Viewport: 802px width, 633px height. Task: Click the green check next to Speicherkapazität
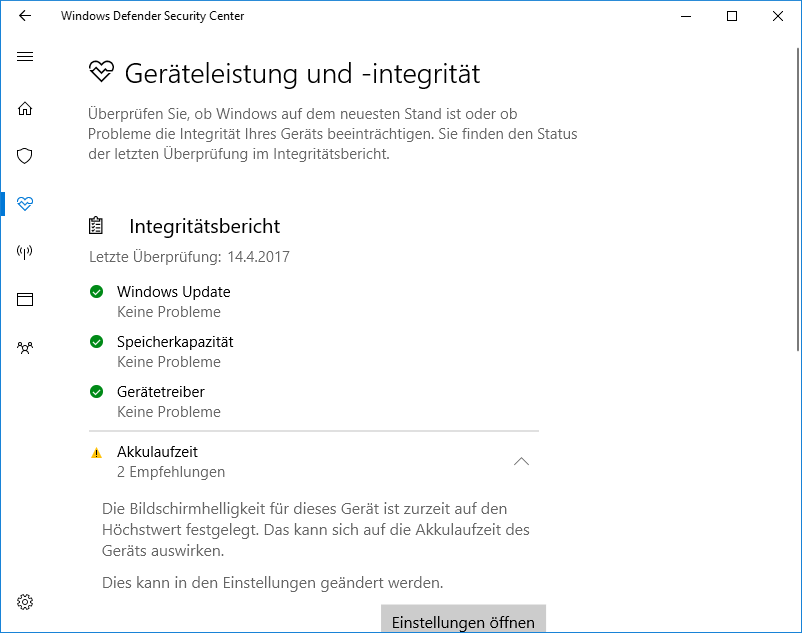[96, 342]
